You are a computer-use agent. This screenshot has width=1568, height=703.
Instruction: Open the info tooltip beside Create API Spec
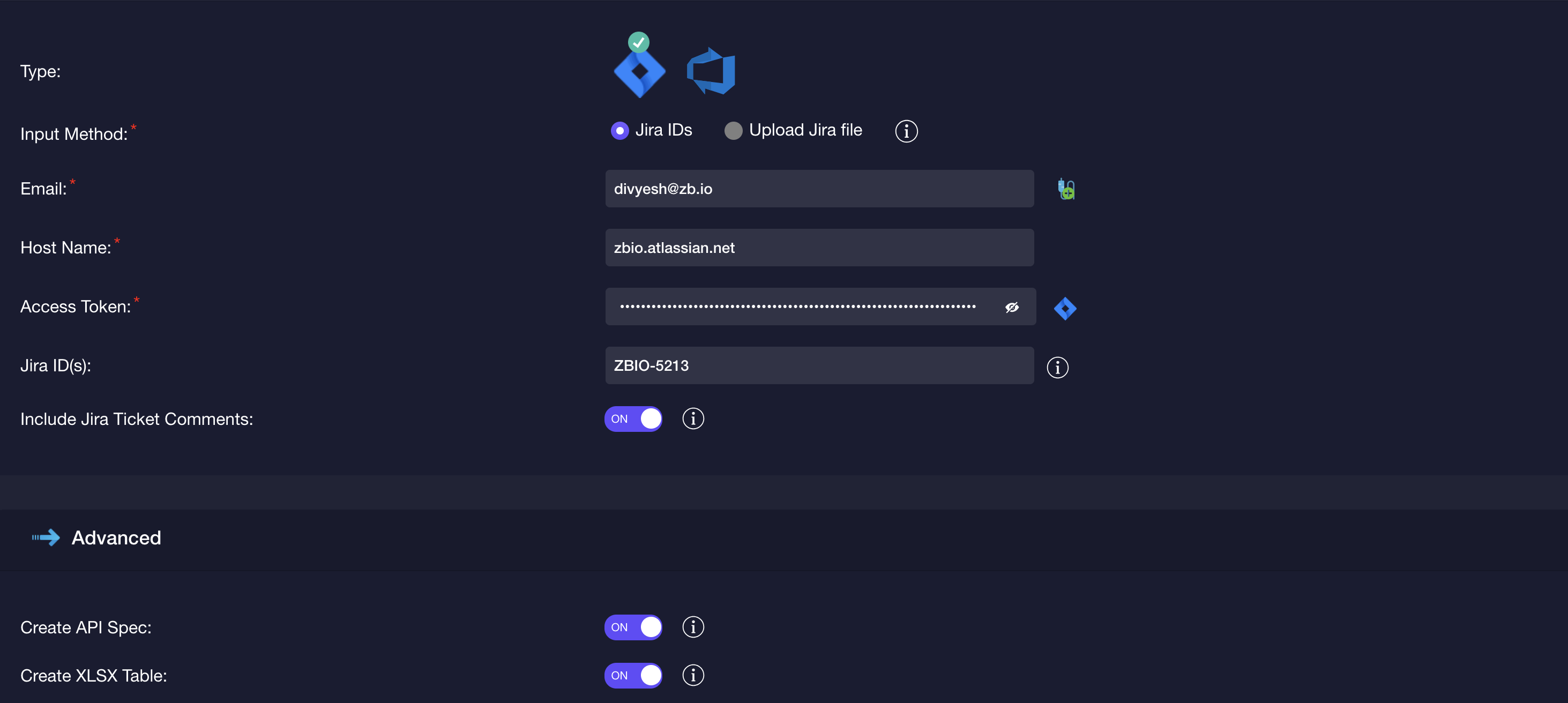point(693,626)
